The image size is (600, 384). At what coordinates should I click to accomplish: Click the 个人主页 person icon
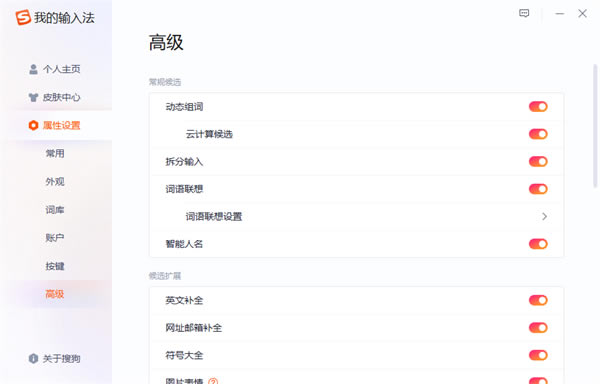(33, 69)
